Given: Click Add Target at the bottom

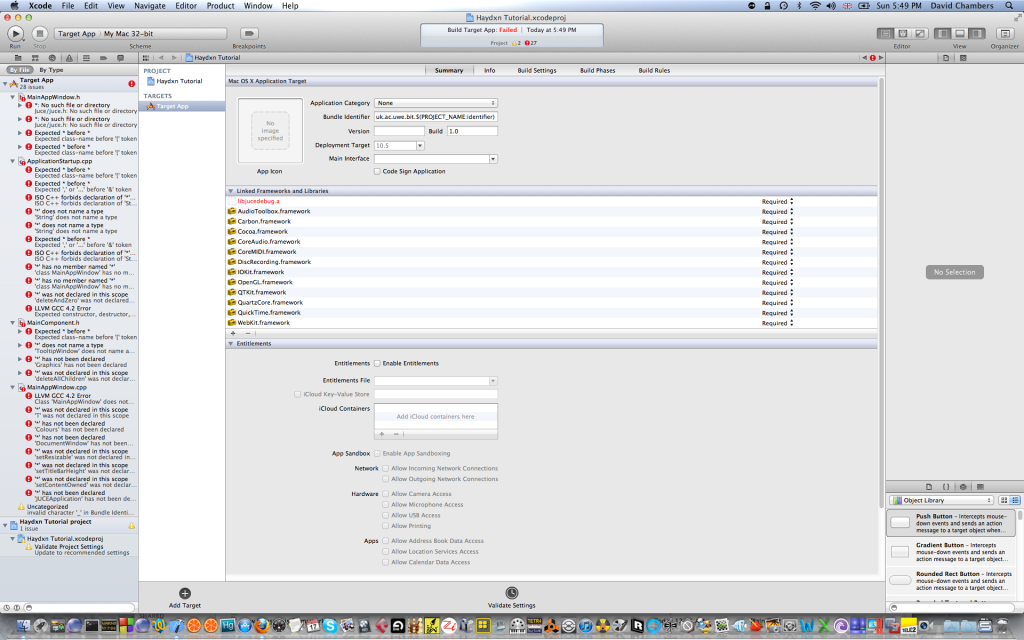Looking at the screenshot, I should (x=185, y=598).
